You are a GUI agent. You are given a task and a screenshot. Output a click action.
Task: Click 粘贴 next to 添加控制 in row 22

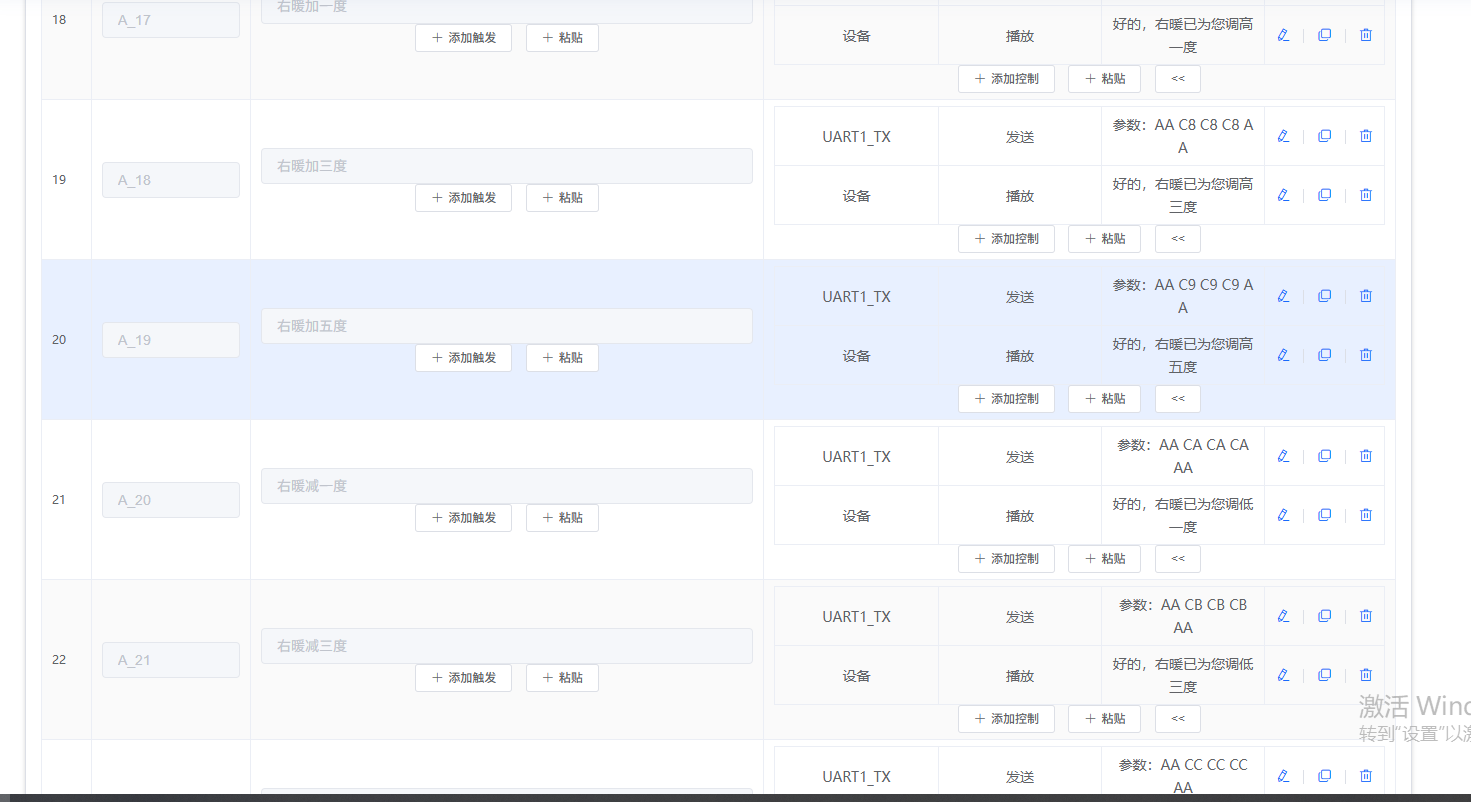point(1104,719)
